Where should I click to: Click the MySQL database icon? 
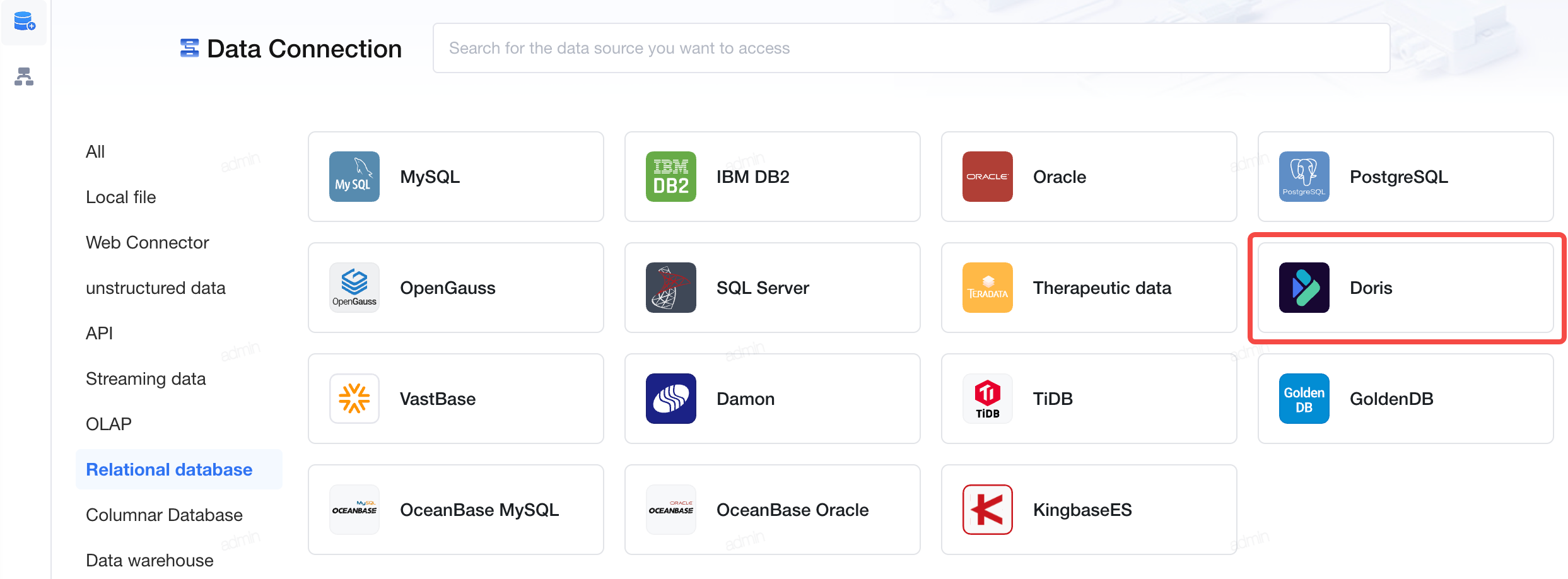coord(354,177)
